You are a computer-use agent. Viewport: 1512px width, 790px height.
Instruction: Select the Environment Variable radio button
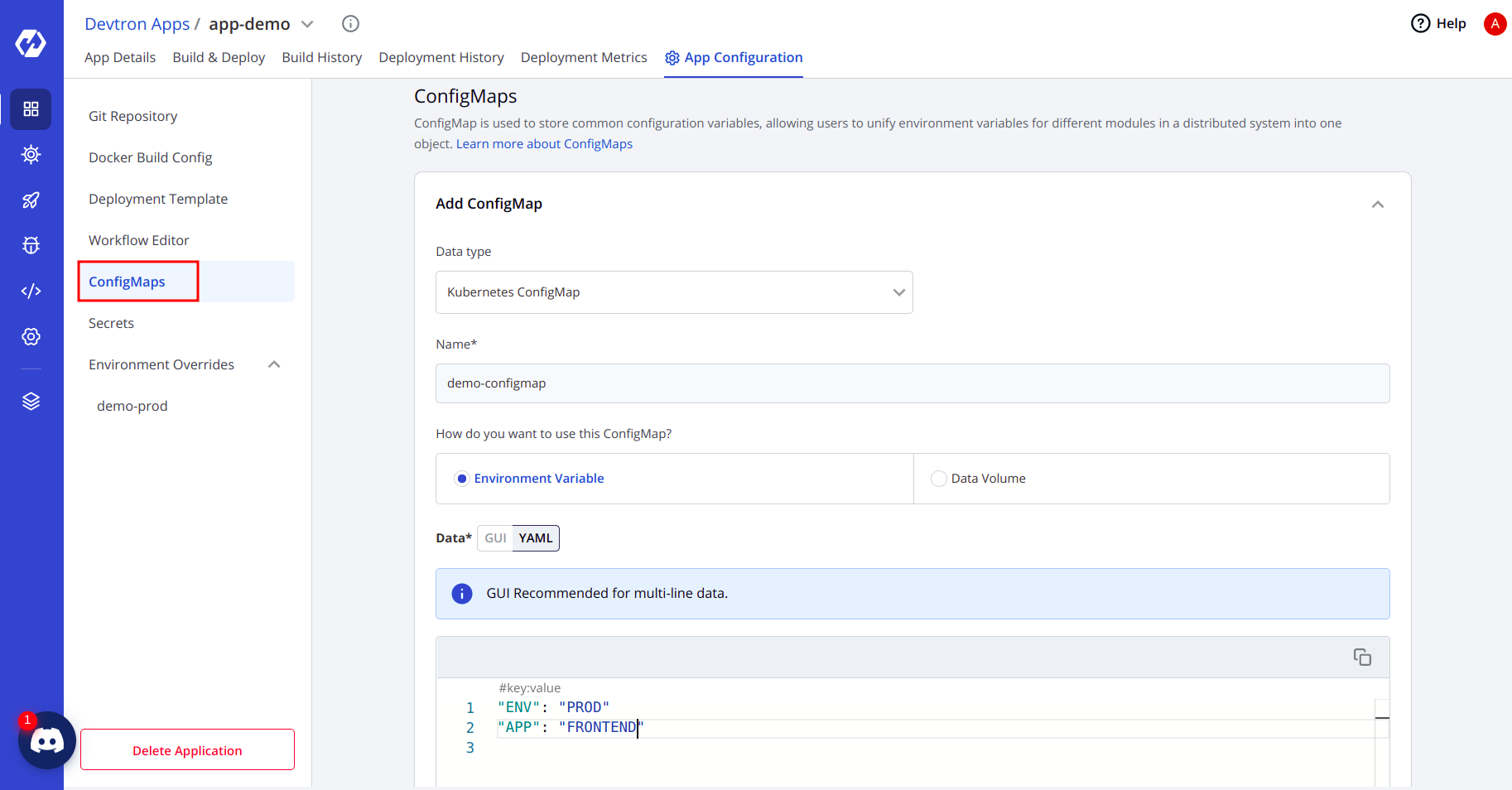461,478
